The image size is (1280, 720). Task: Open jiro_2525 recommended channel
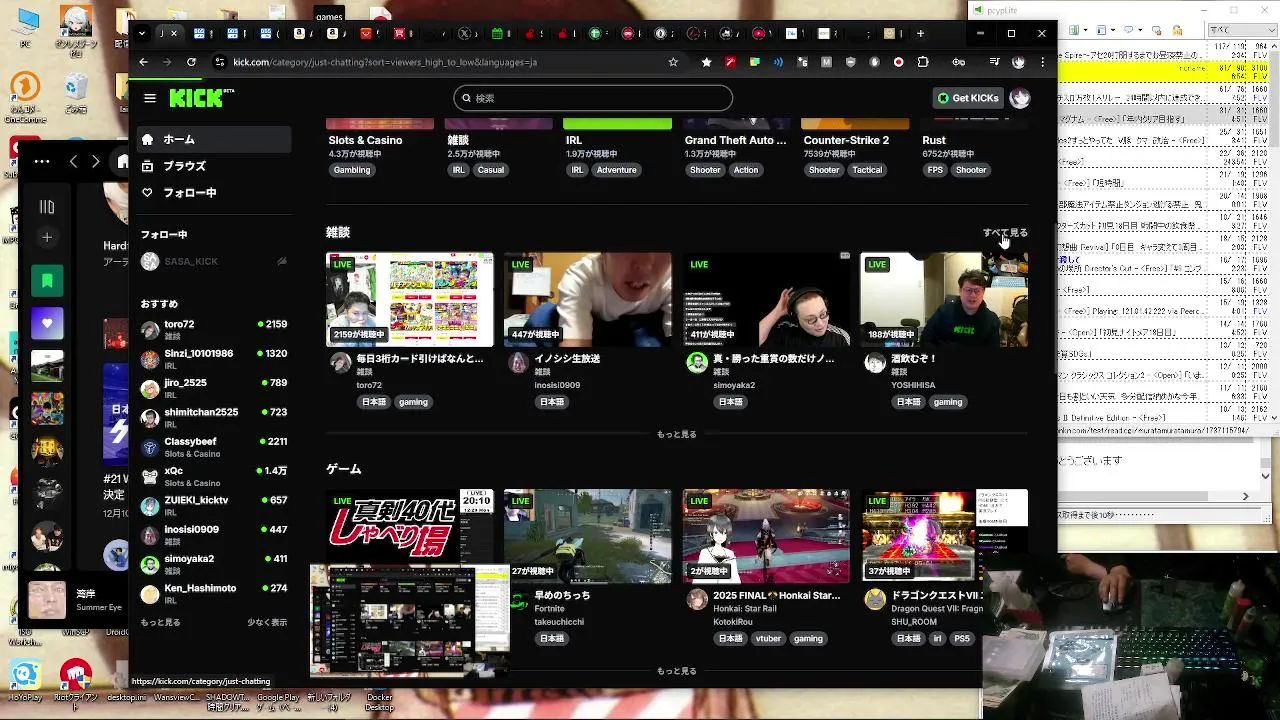tap(214, 388)
